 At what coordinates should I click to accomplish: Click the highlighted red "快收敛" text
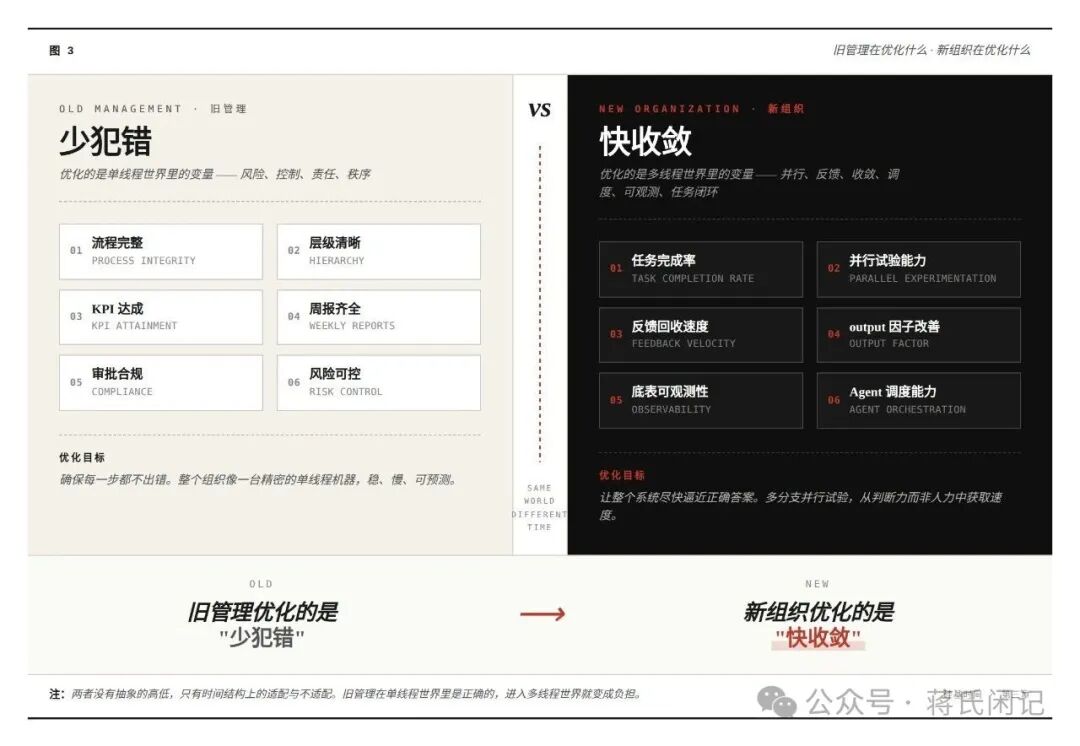[x=818, y=638]
